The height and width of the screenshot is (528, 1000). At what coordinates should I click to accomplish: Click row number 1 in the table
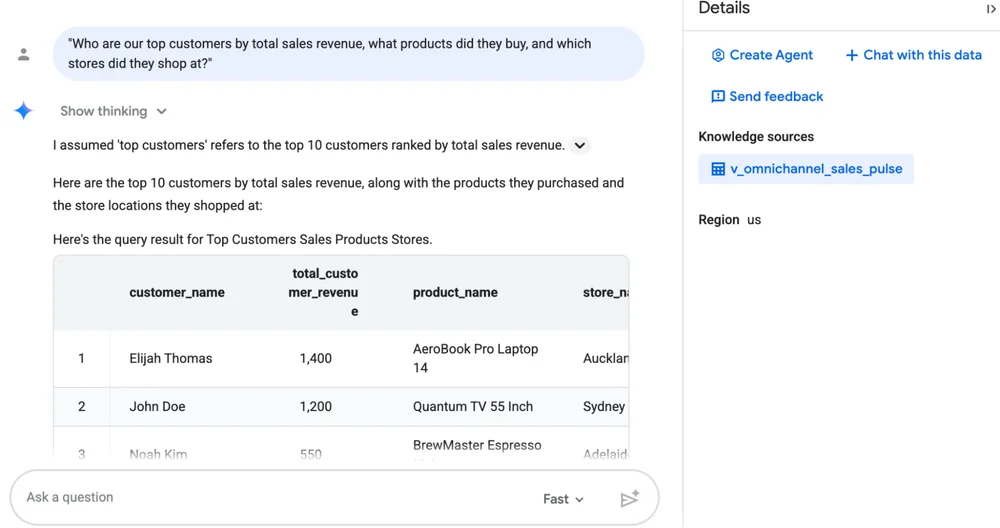(x=81, y=358)
